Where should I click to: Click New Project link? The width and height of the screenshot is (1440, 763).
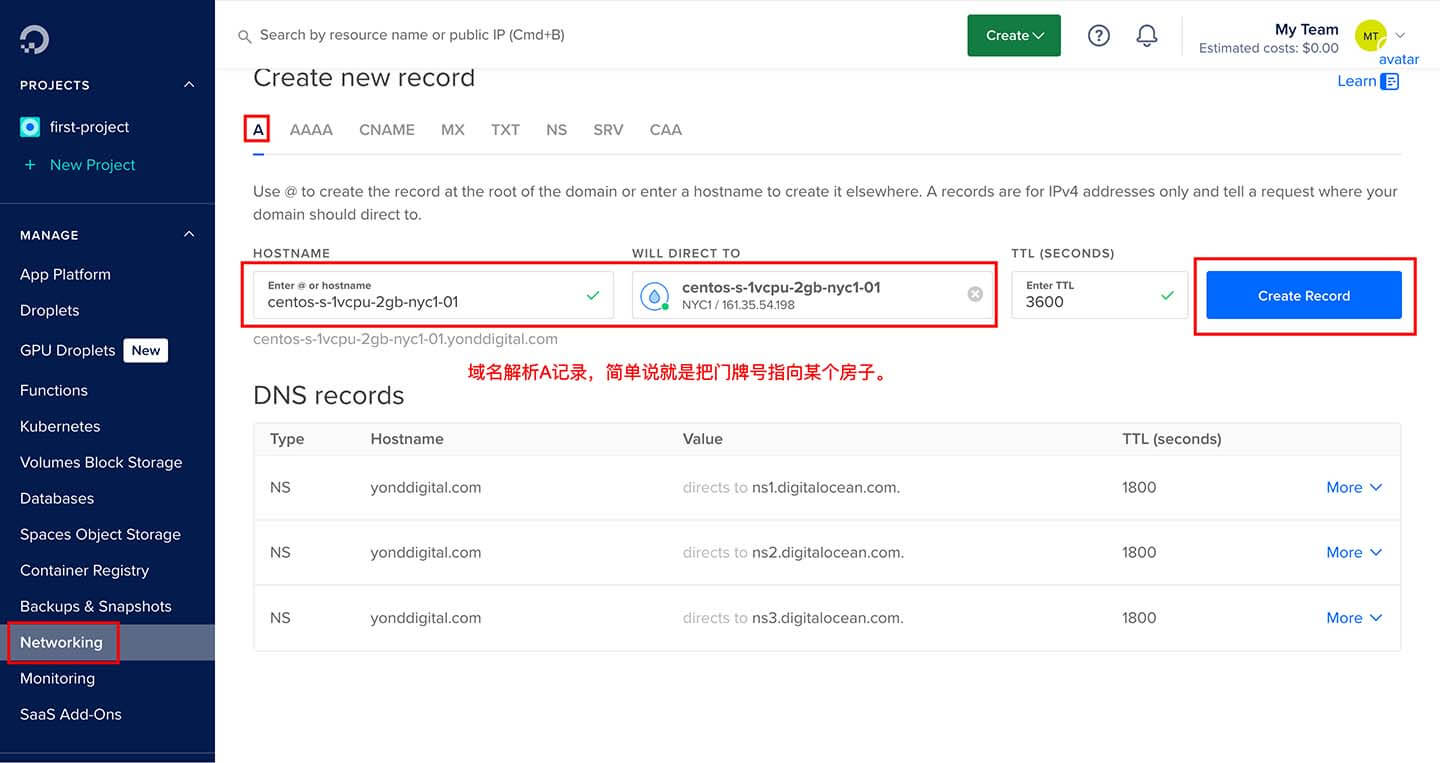pyautogui.click(x=92, y=165)
